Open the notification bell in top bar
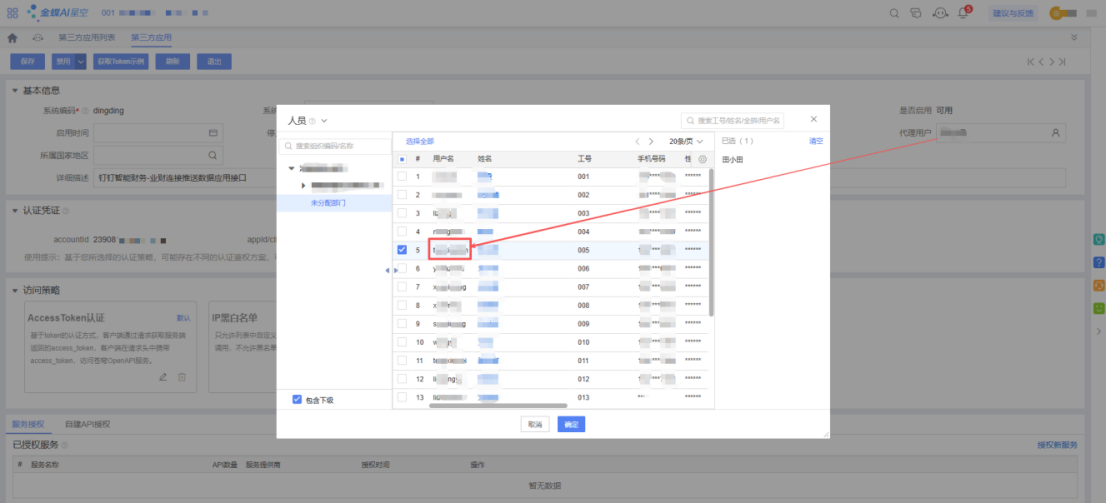The width and height of the screenshot is (1106, 504). pyautogui.click(x=964, y=13)
